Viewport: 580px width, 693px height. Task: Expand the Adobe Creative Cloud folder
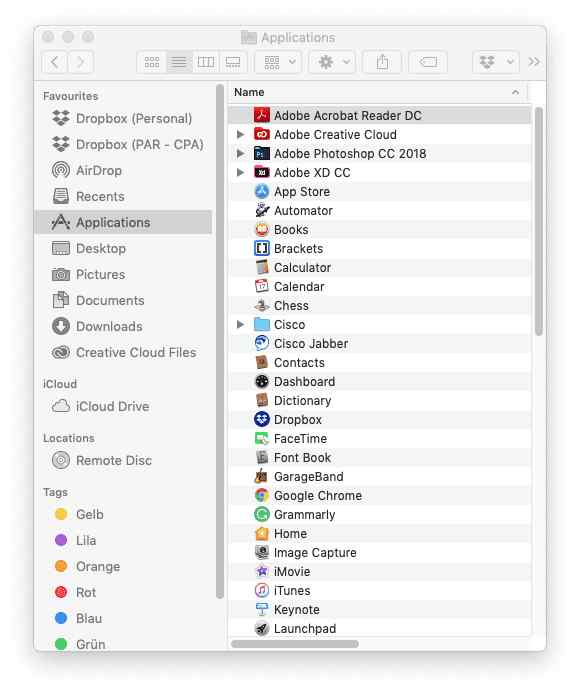pyautogui.click(x=240, y=134)
